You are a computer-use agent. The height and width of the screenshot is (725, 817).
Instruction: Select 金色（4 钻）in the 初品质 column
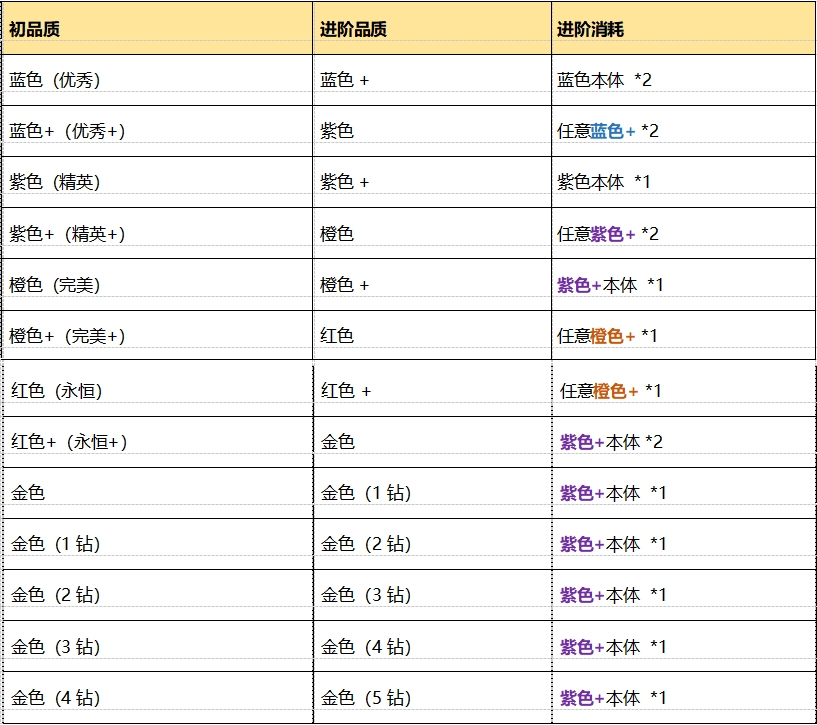coord(56,698)
